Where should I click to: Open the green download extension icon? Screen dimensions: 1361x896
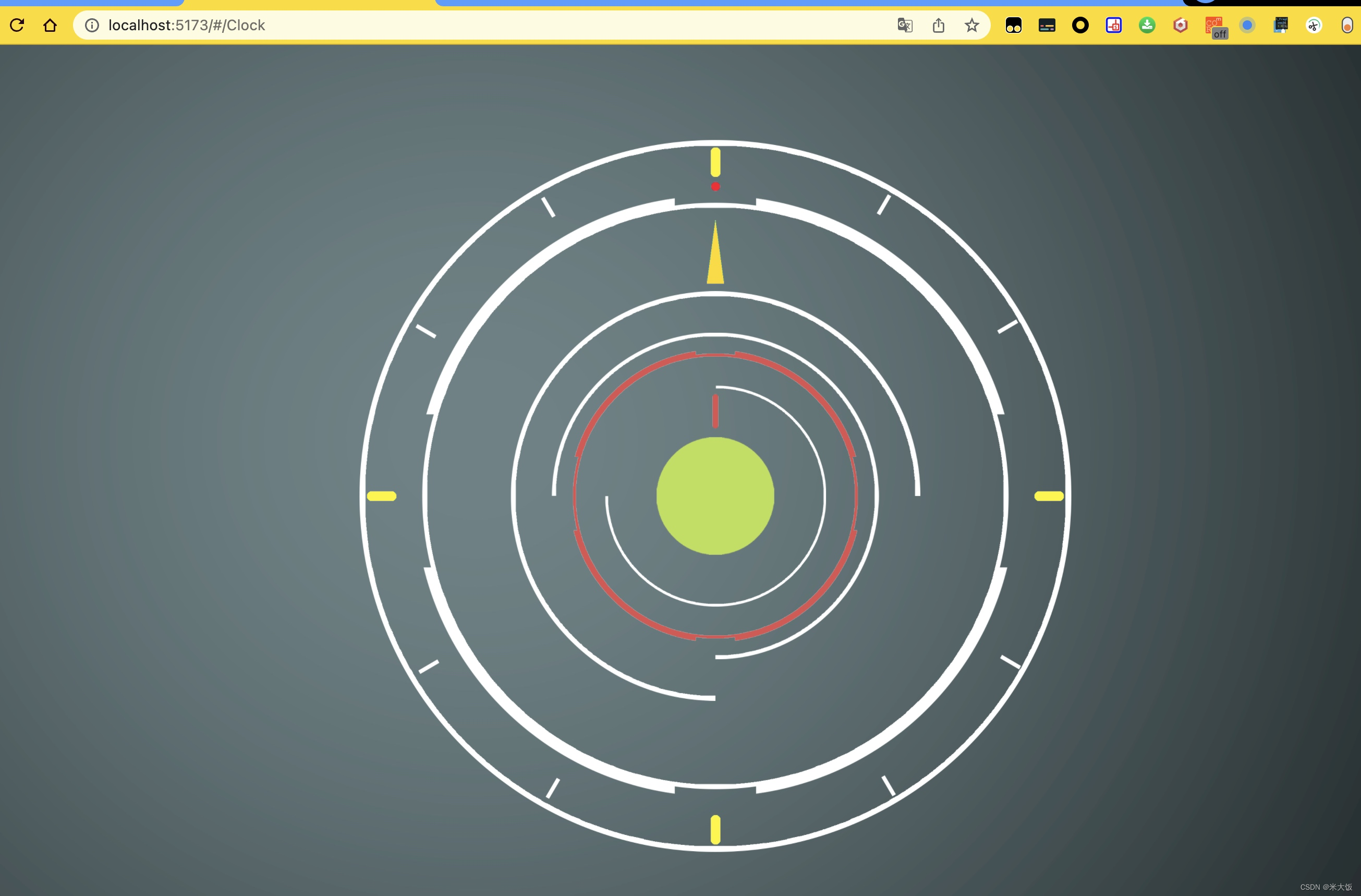coord(1147,25)
